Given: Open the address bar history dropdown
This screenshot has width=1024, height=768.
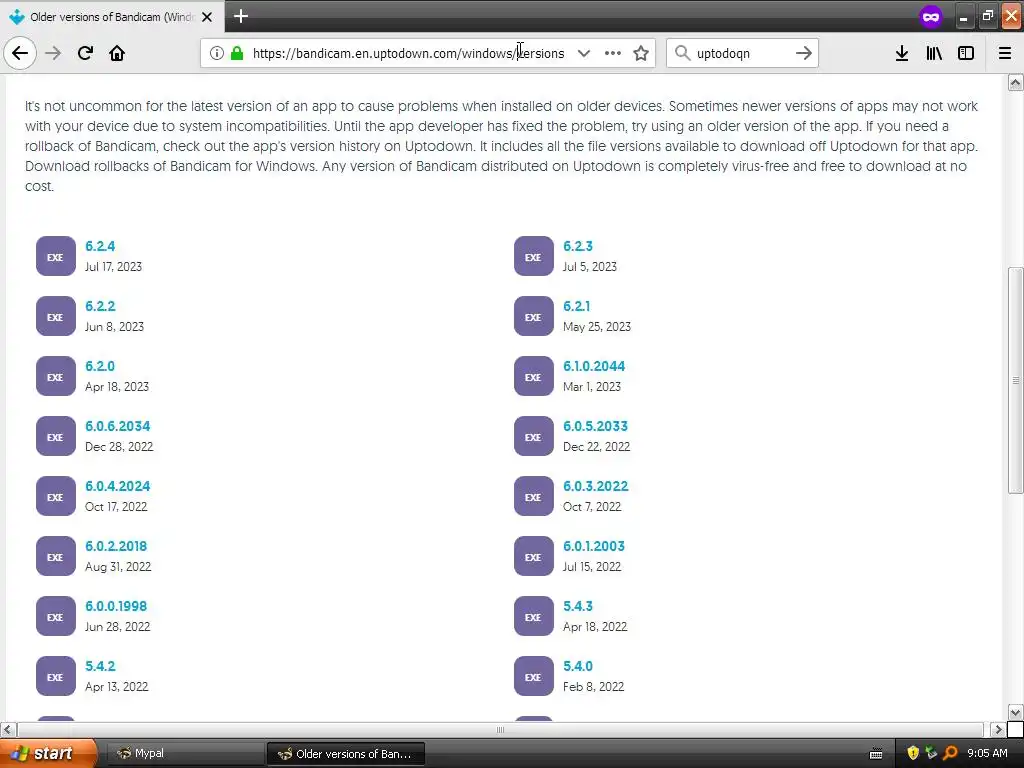Looking at the screenshot, I should (584, 53).
